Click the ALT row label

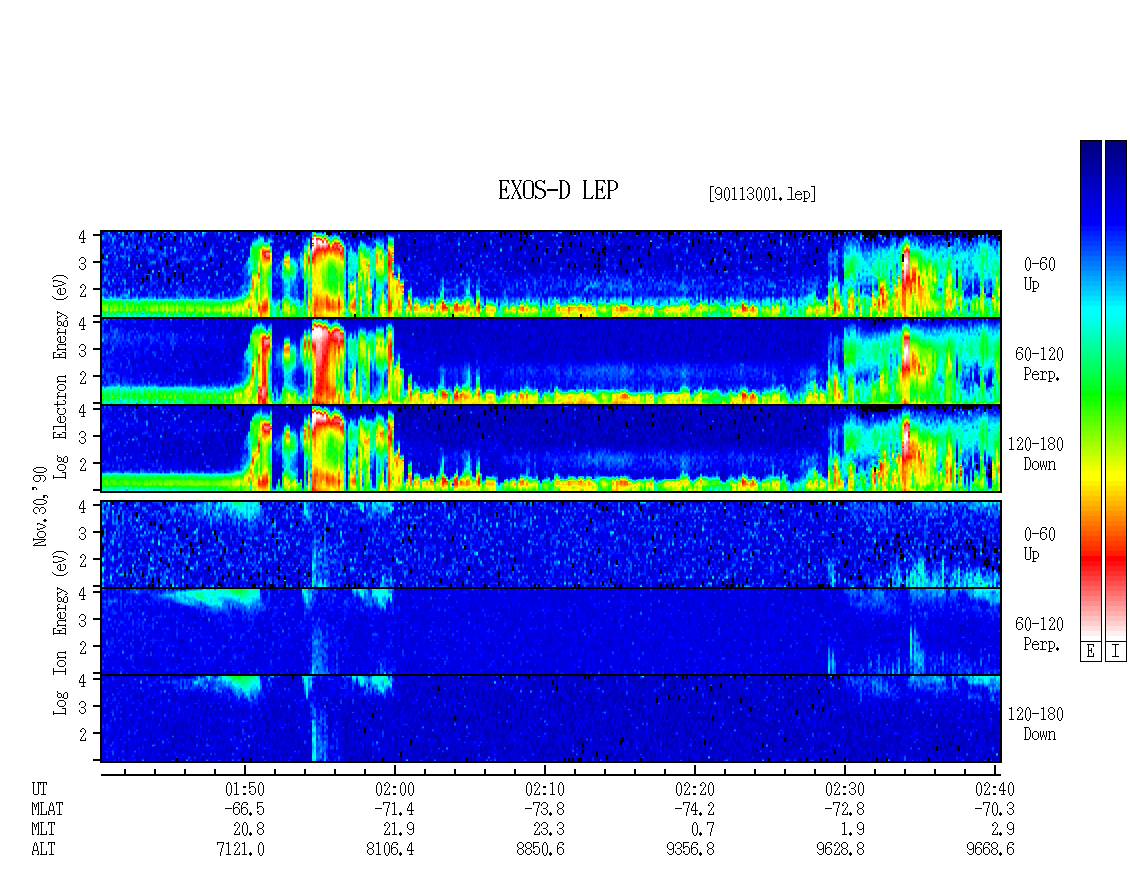(43, 850)
